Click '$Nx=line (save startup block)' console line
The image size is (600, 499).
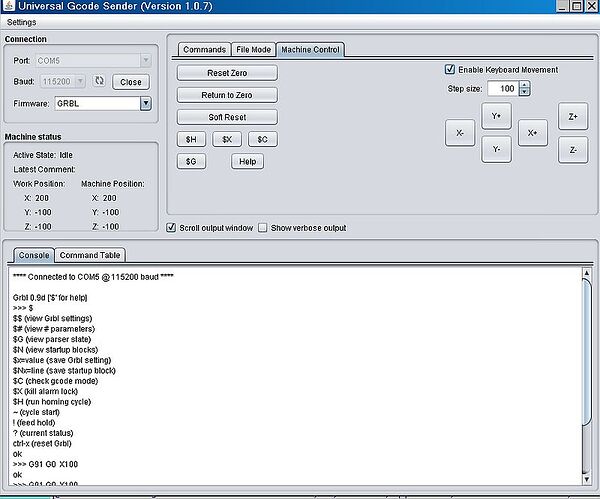(x=64, y=370)
